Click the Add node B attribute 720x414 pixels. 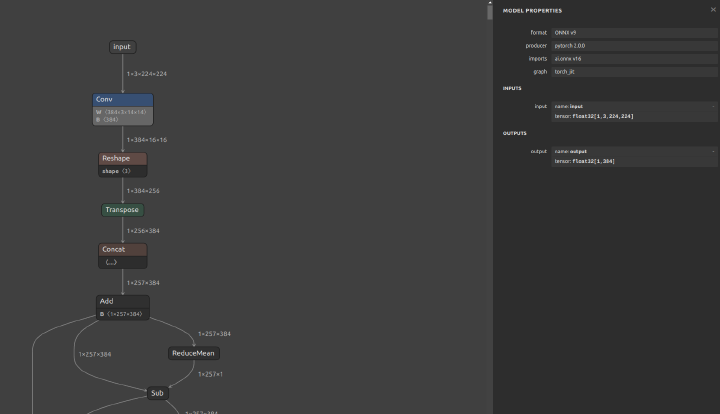122,314
